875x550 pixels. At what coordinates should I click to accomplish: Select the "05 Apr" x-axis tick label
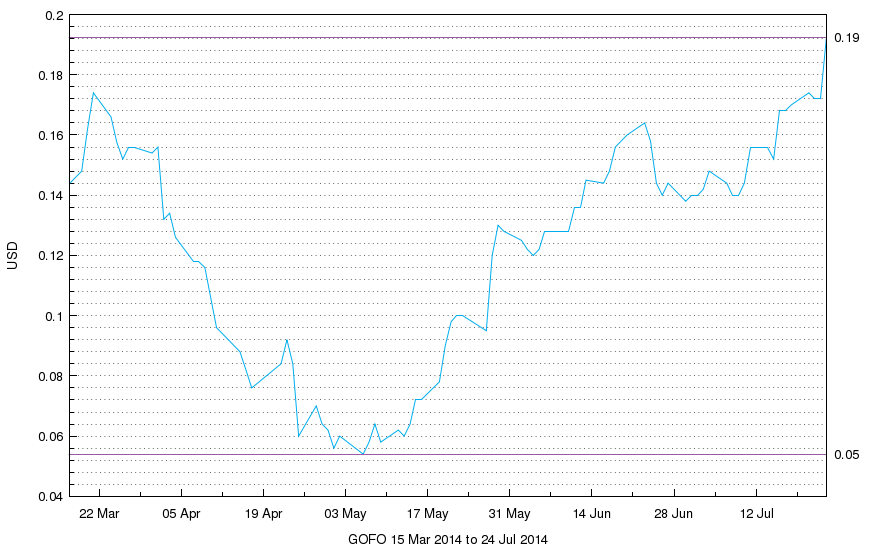(181, 514)
